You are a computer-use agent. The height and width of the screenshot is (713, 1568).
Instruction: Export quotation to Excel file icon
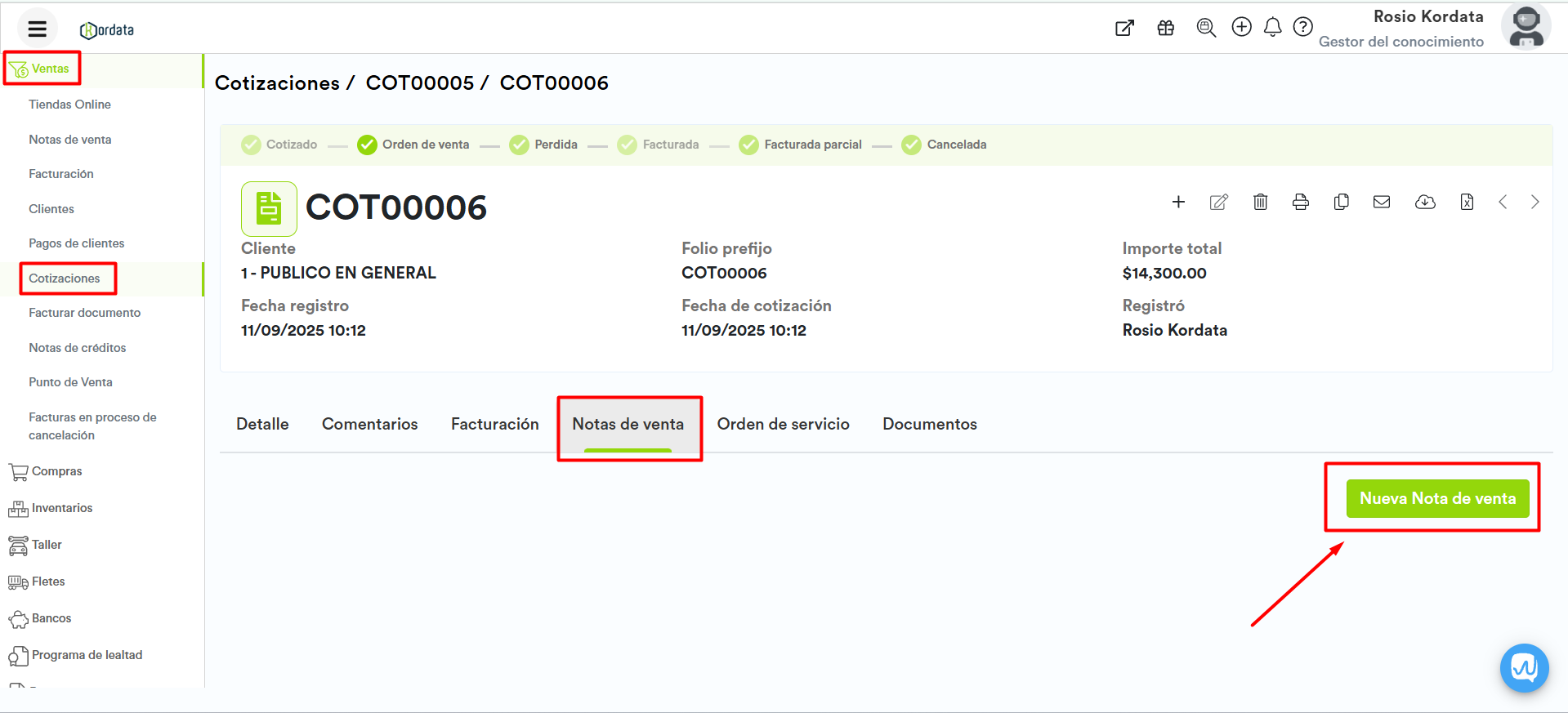1467,202
